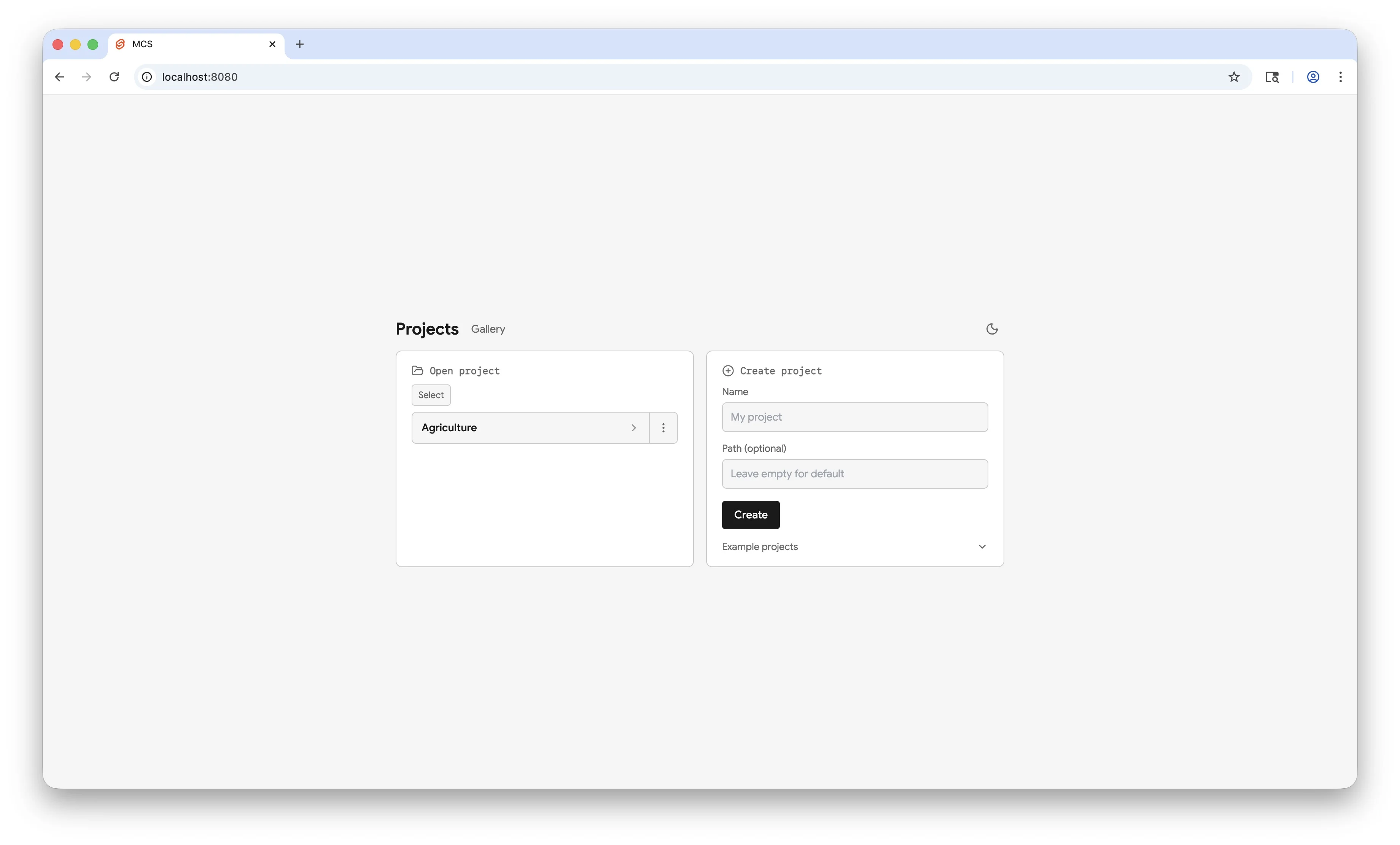Click the Select button under Open project
Screen dimensions: 1400x845
coord(431,395)
